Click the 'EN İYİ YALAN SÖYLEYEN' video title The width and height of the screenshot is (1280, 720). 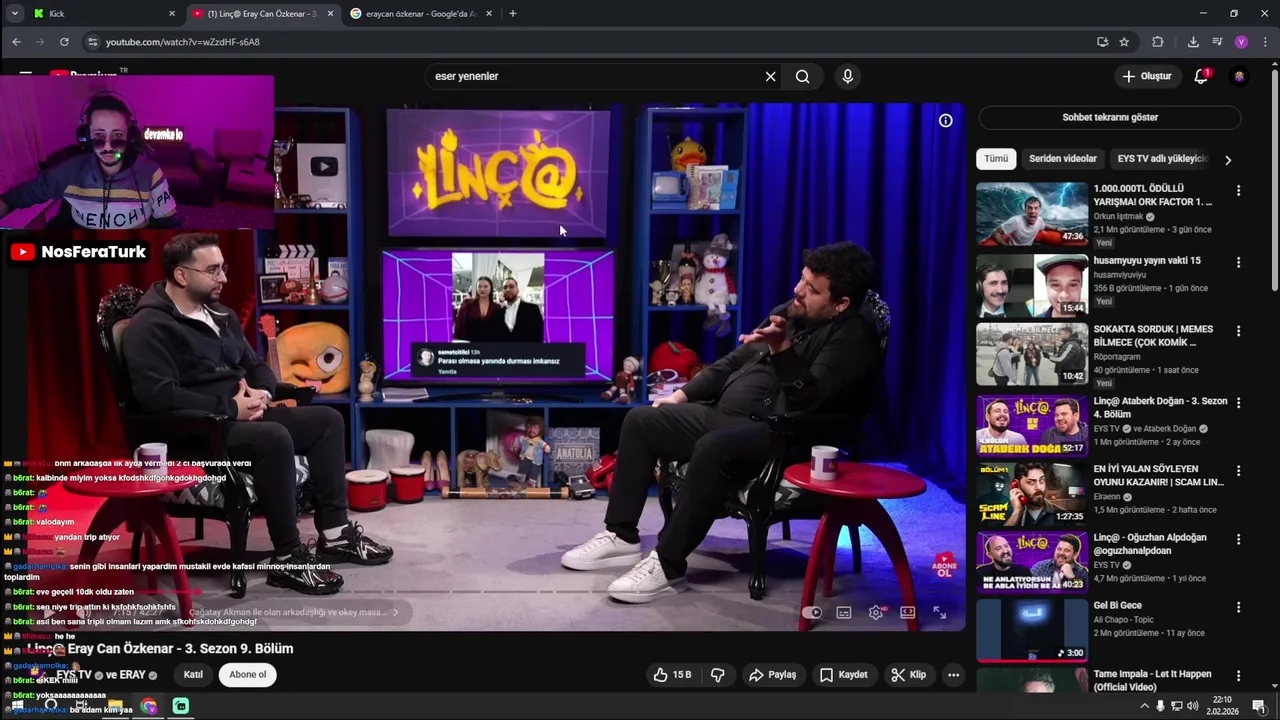coord(1158,475)
